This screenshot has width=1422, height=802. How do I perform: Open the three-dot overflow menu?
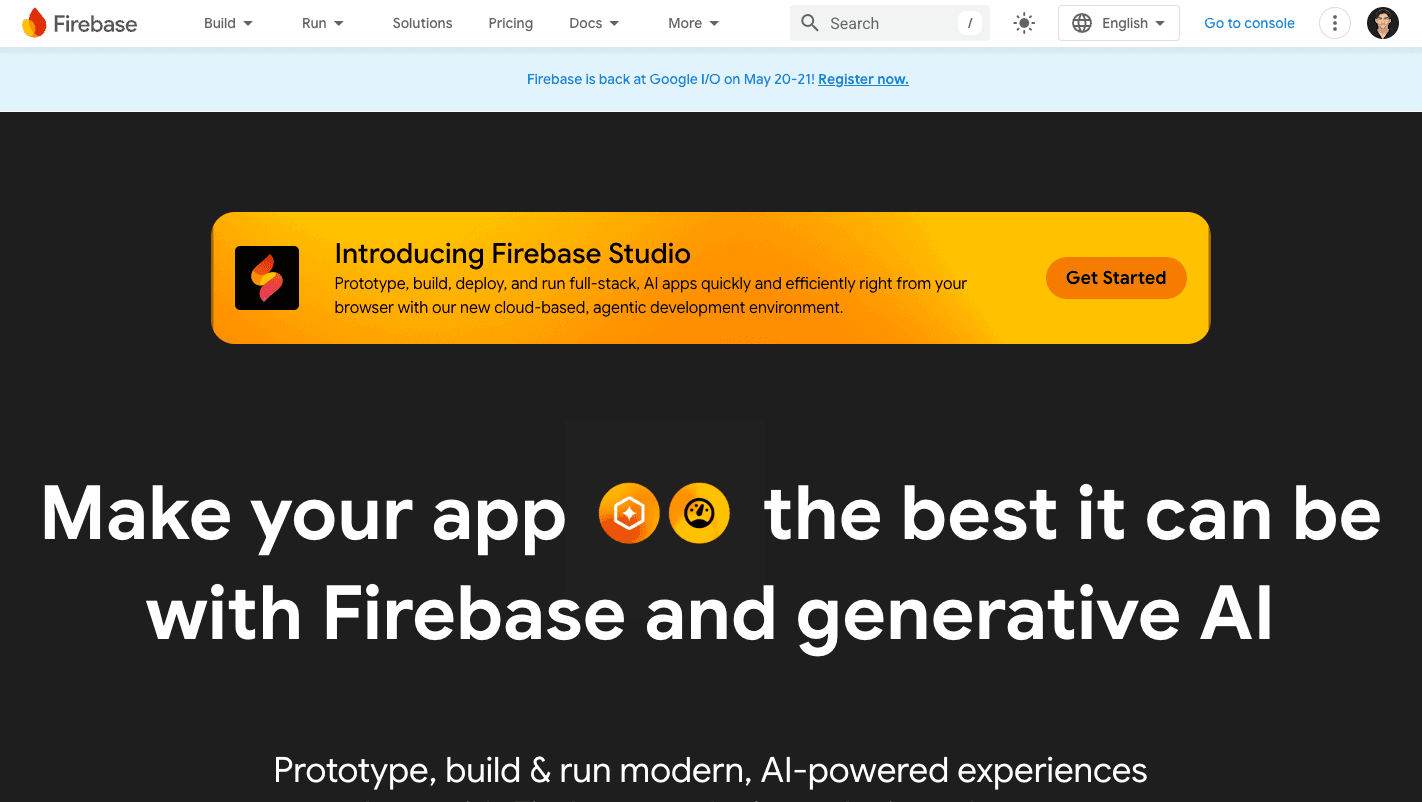click(x=1335, y=23)
